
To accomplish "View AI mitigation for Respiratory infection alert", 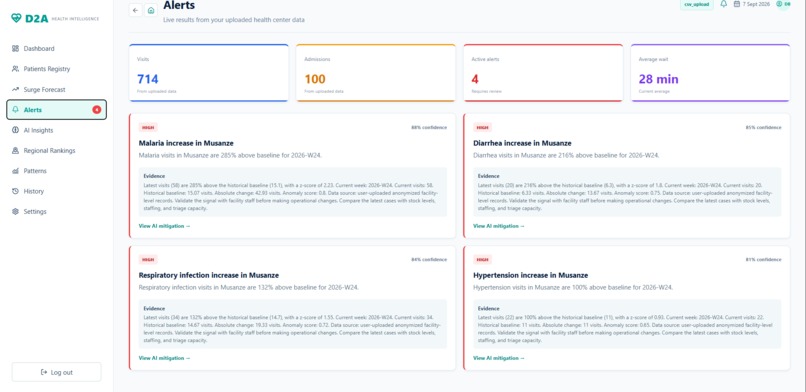I will pos(164,358).
